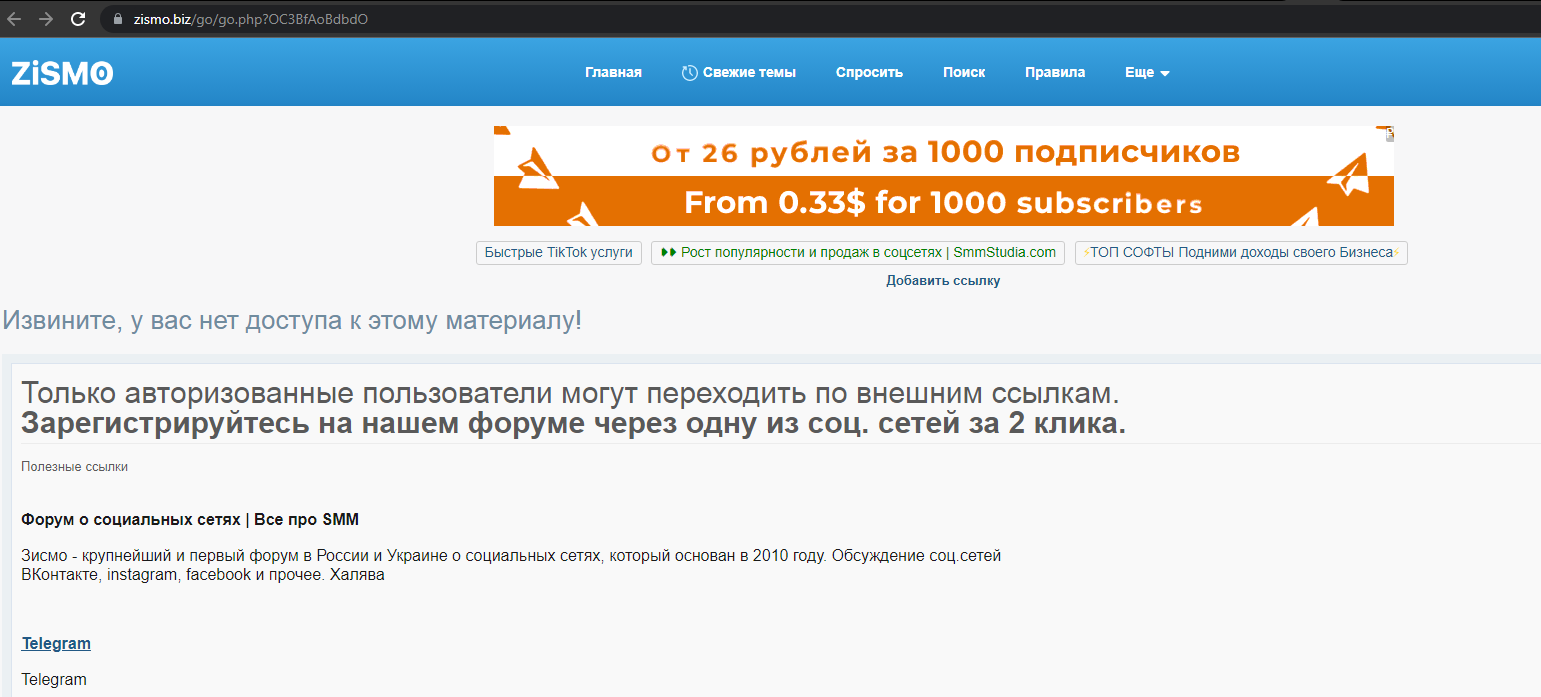The image size is (1541, 697).
Task: Click the ZiSMO logo
Action: click(62, 72)
